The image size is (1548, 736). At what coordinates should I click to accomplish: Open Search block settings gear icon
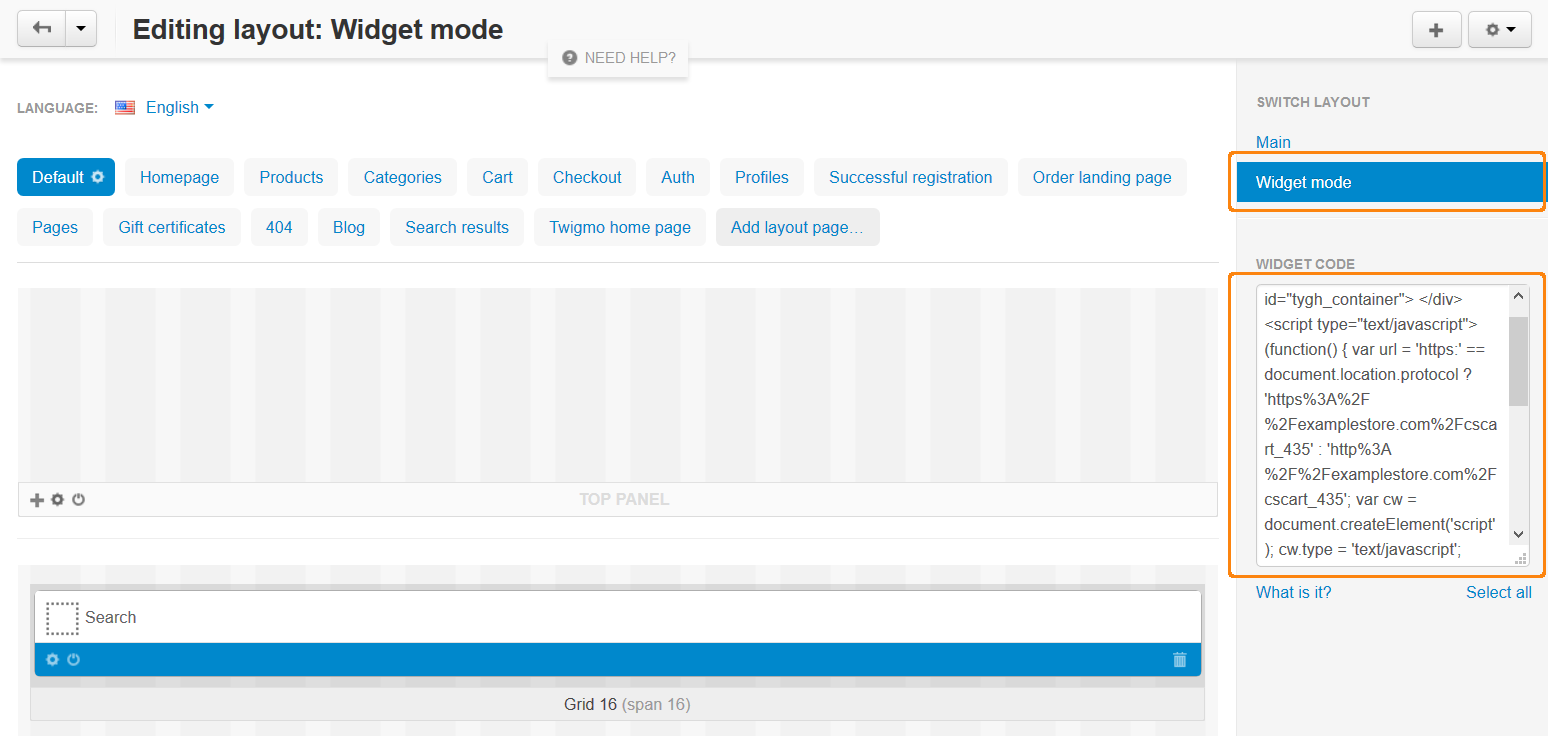(53, 659)
